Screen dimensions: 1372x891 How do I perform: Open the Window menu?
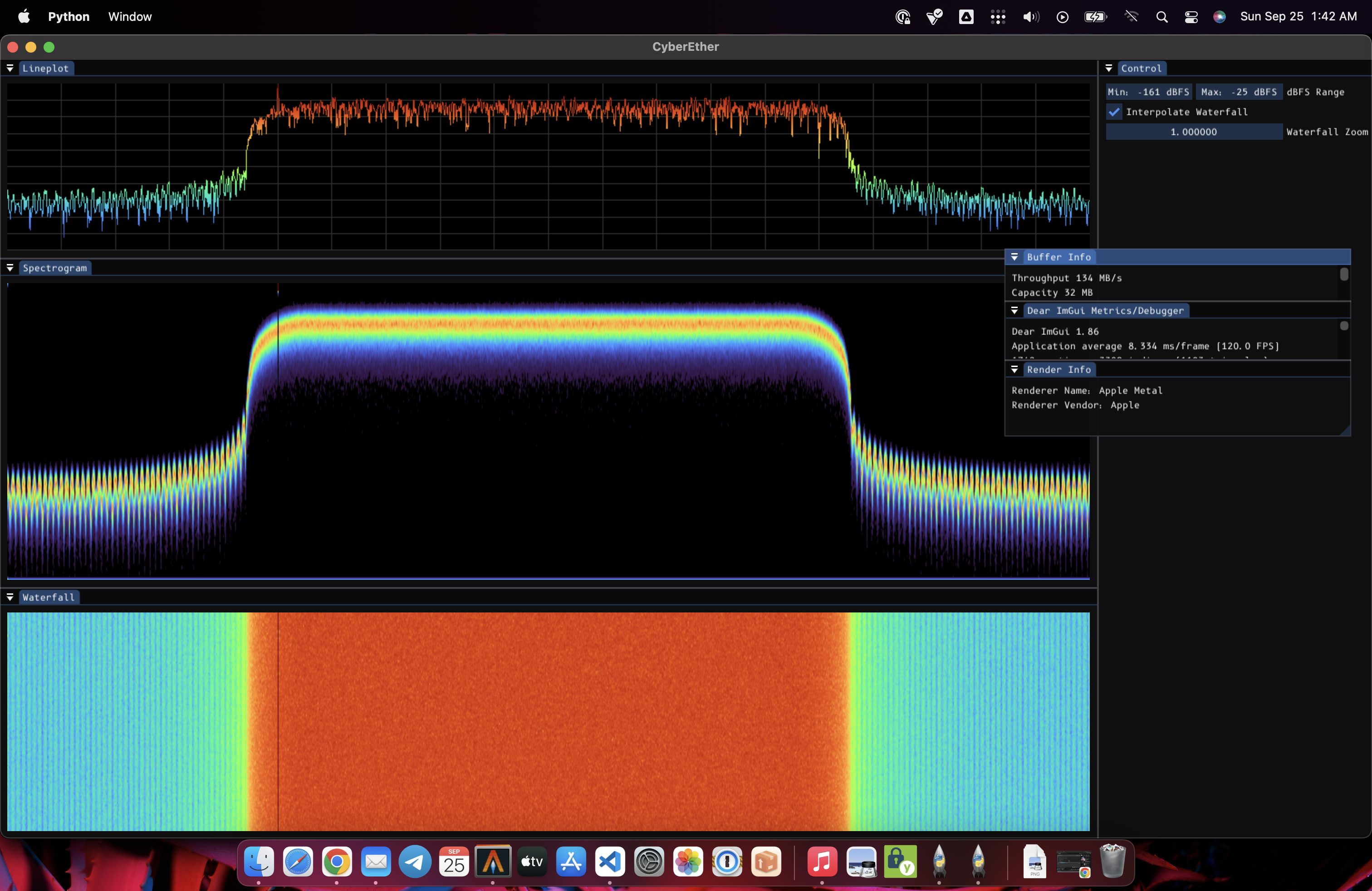pos(130,17)
